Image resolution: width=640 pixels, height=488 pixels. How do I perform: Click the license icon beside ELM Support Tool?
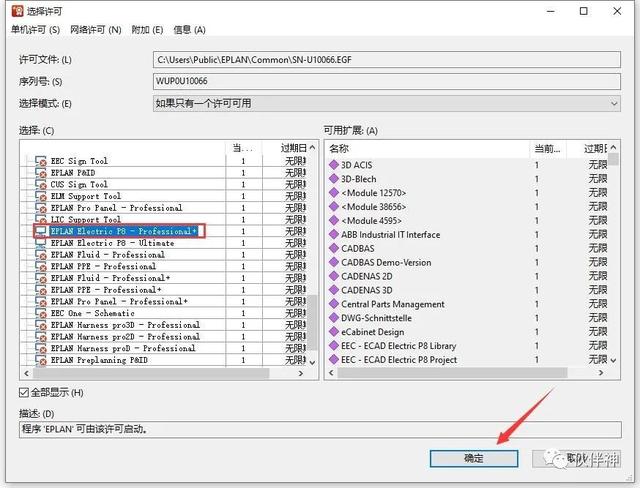click(x=41, y=196)
